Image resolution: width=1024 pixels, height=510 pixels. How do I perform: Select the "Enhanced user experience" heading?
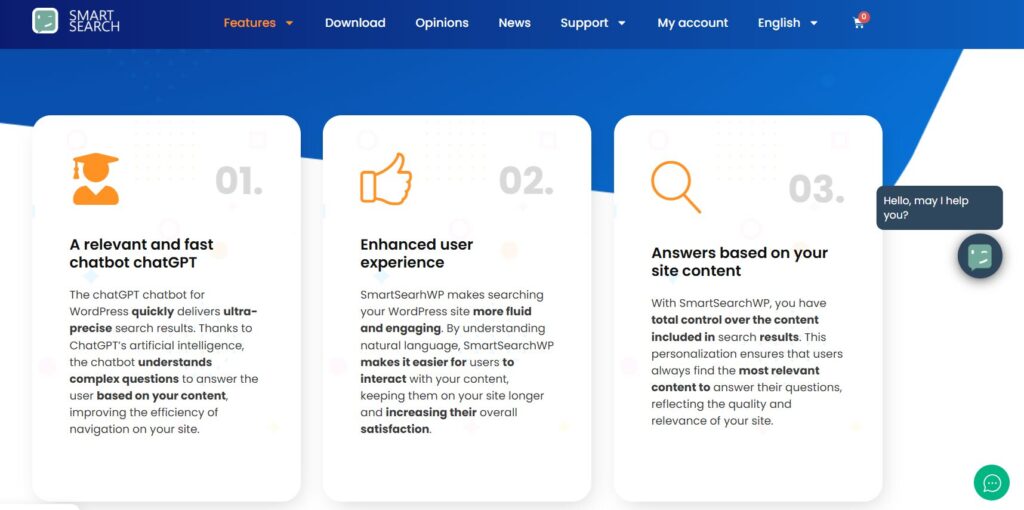coord(417,253)
